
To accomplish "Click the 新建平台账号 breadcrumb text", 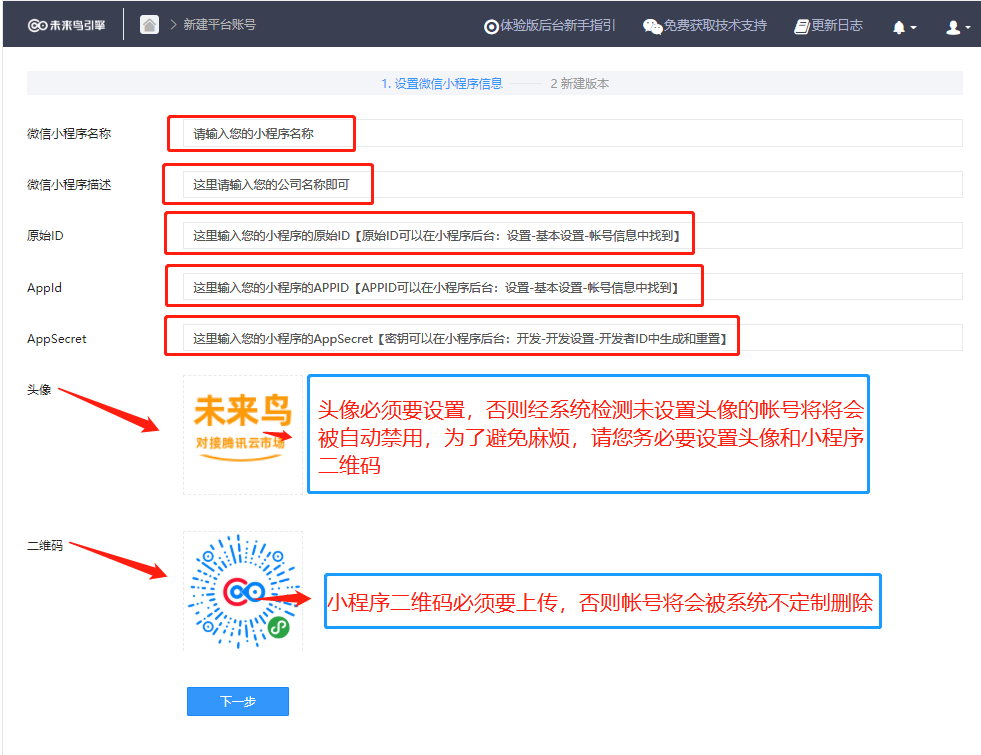I will [x=220, y=25].
